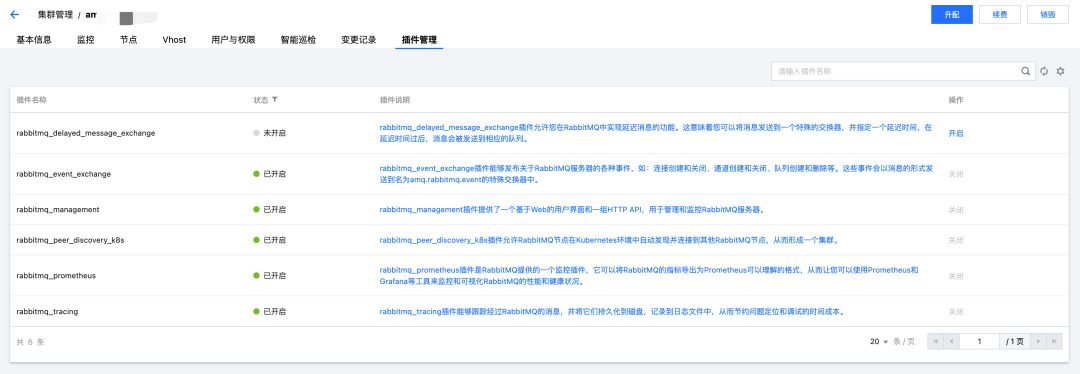Click 关闭 for rabbitmq_prometheus
The width and height of the screenshot is (1080, 374).
956,276
